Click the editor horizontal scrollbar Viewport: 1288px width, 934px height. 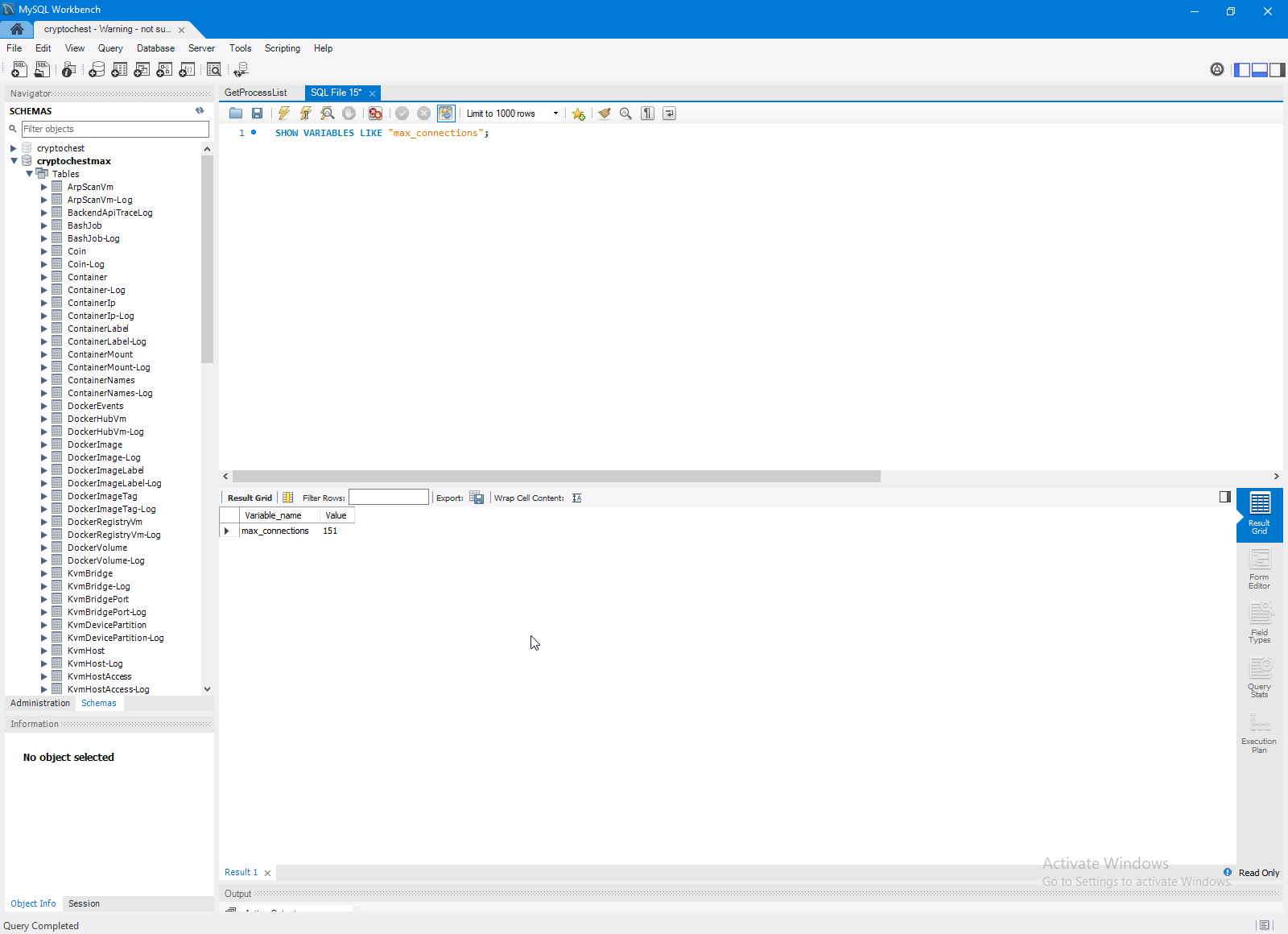[x=556, y=477]
